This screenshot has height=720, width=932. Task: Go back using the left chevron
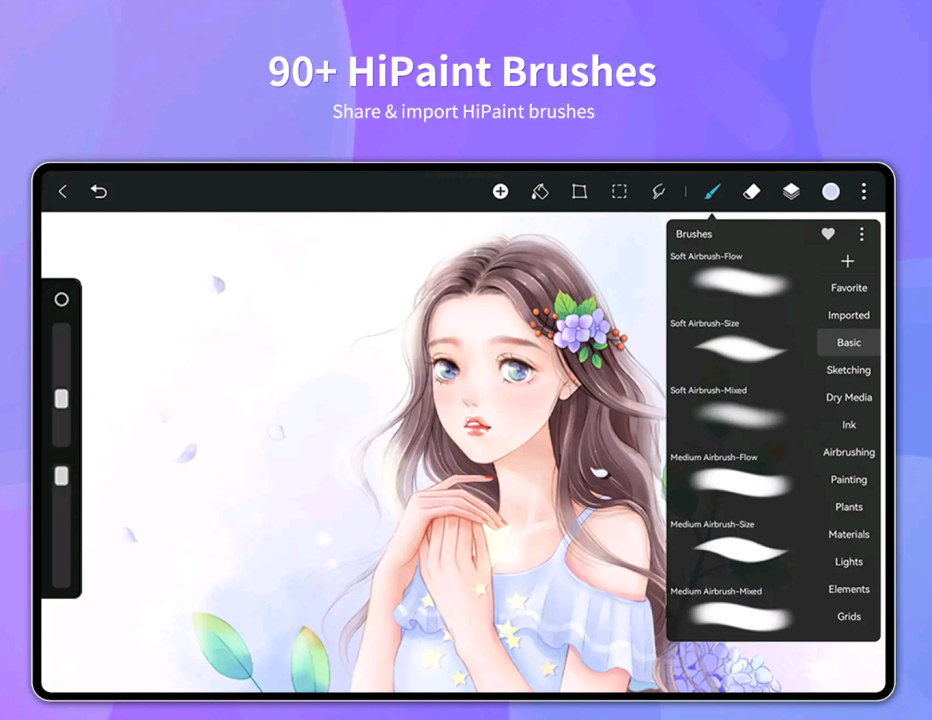(62, 191)
